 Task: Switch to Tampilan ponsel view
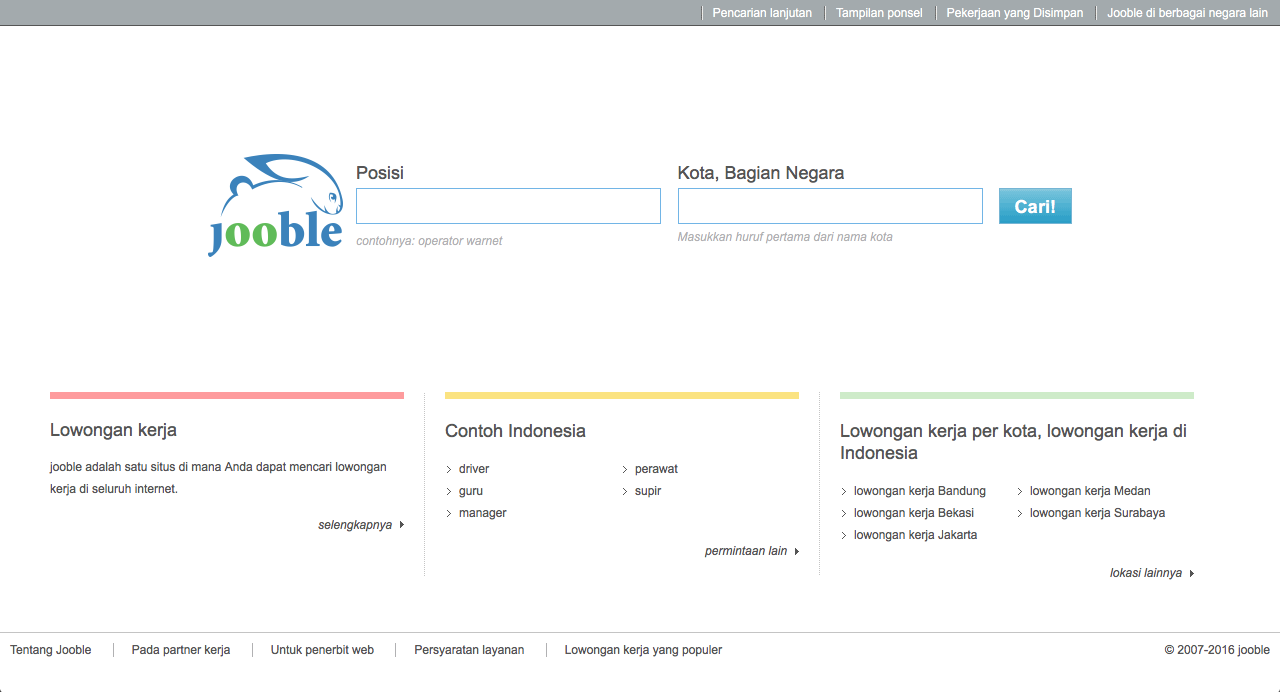(x=879, y=13)
